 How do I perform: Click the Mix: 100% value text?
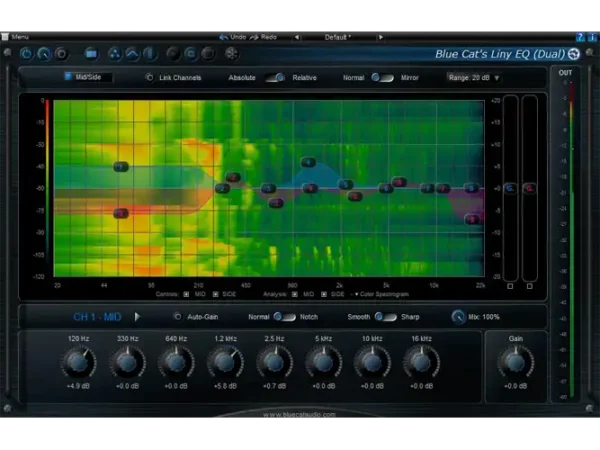[x=484, y=317]
